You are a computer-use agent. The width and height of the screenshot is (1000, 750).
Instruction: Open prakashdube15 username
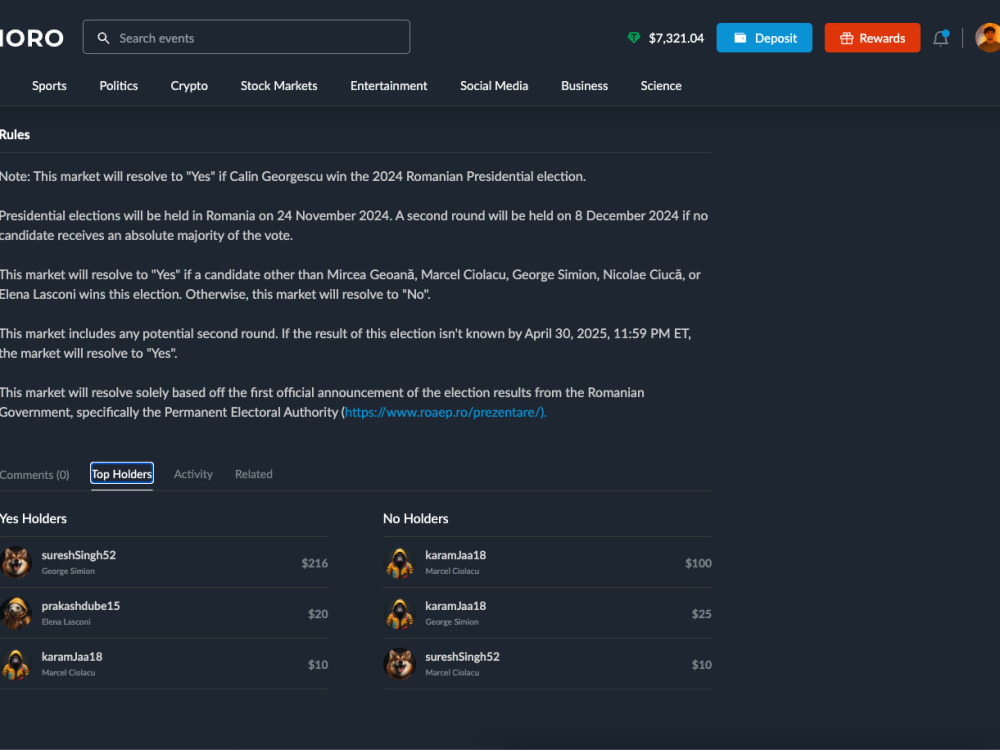pyautogui.click(x=80, y=606)
